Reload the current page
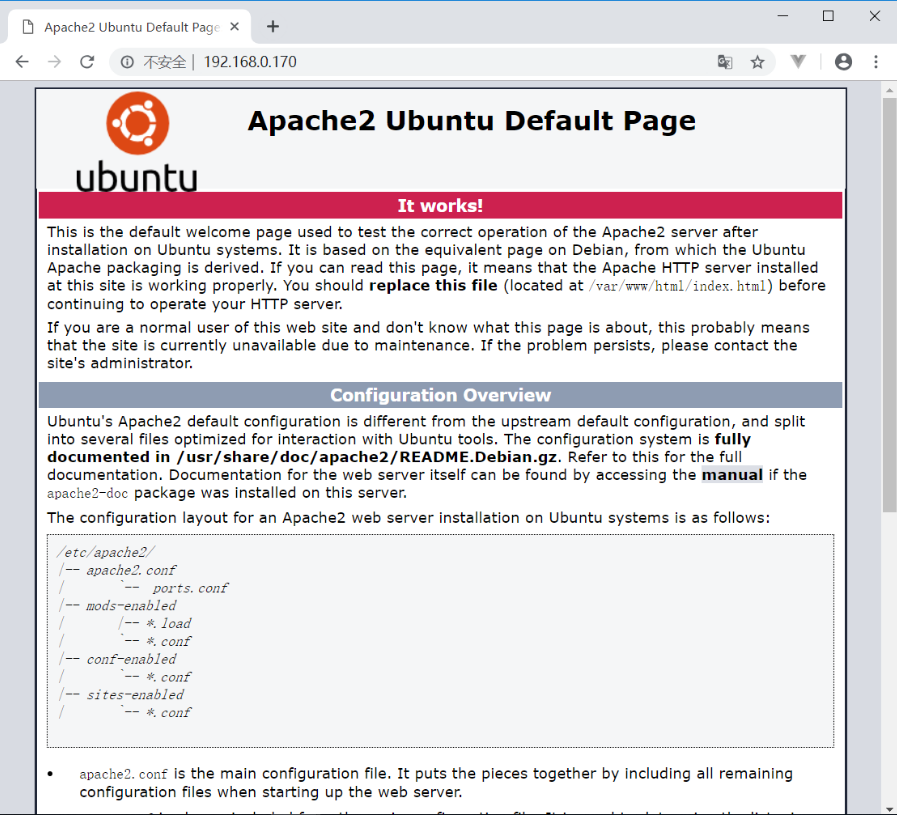Screen dimensions: 897x815 point(87,62)
